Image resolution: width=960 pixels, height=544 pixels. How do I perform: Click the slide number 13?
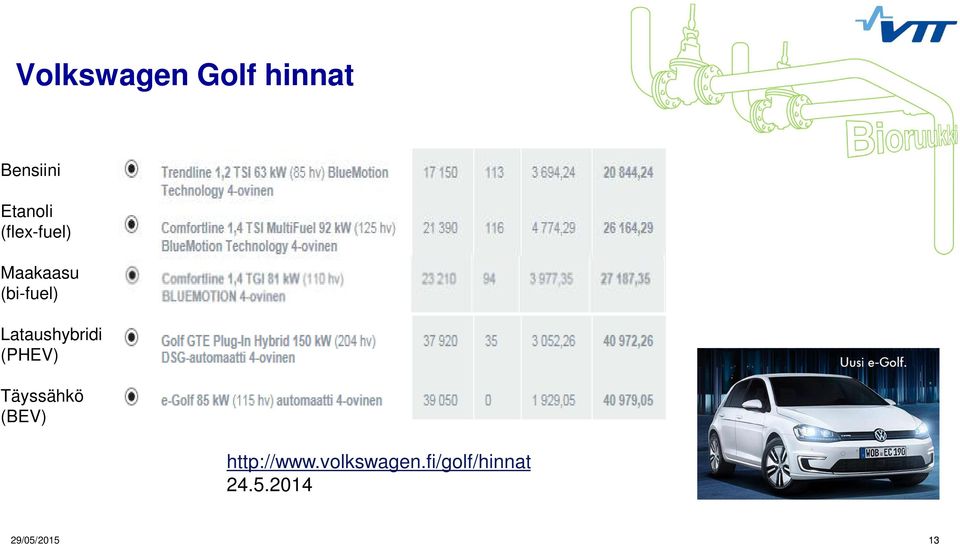[x=934, y=540]
